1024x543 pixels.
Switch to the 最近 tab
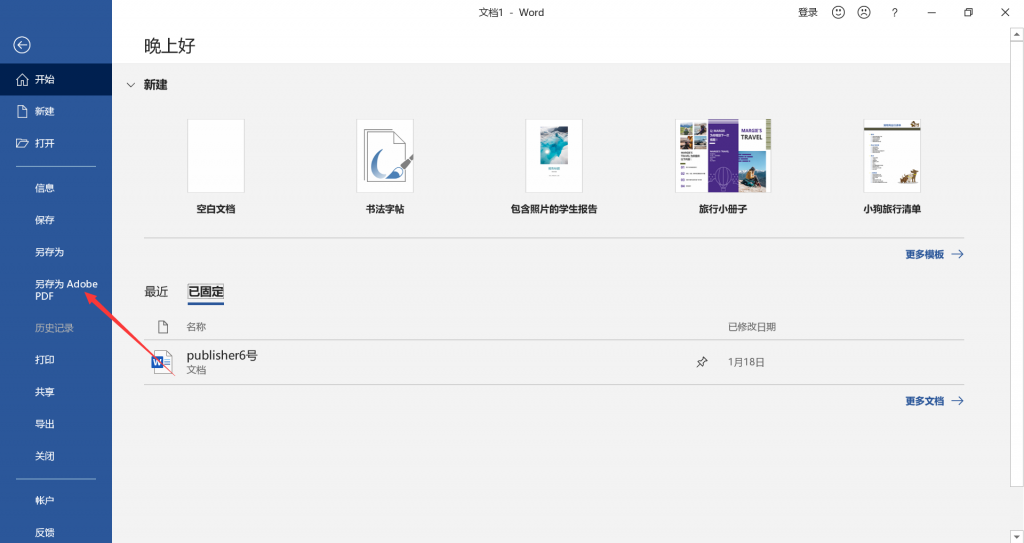156,291
